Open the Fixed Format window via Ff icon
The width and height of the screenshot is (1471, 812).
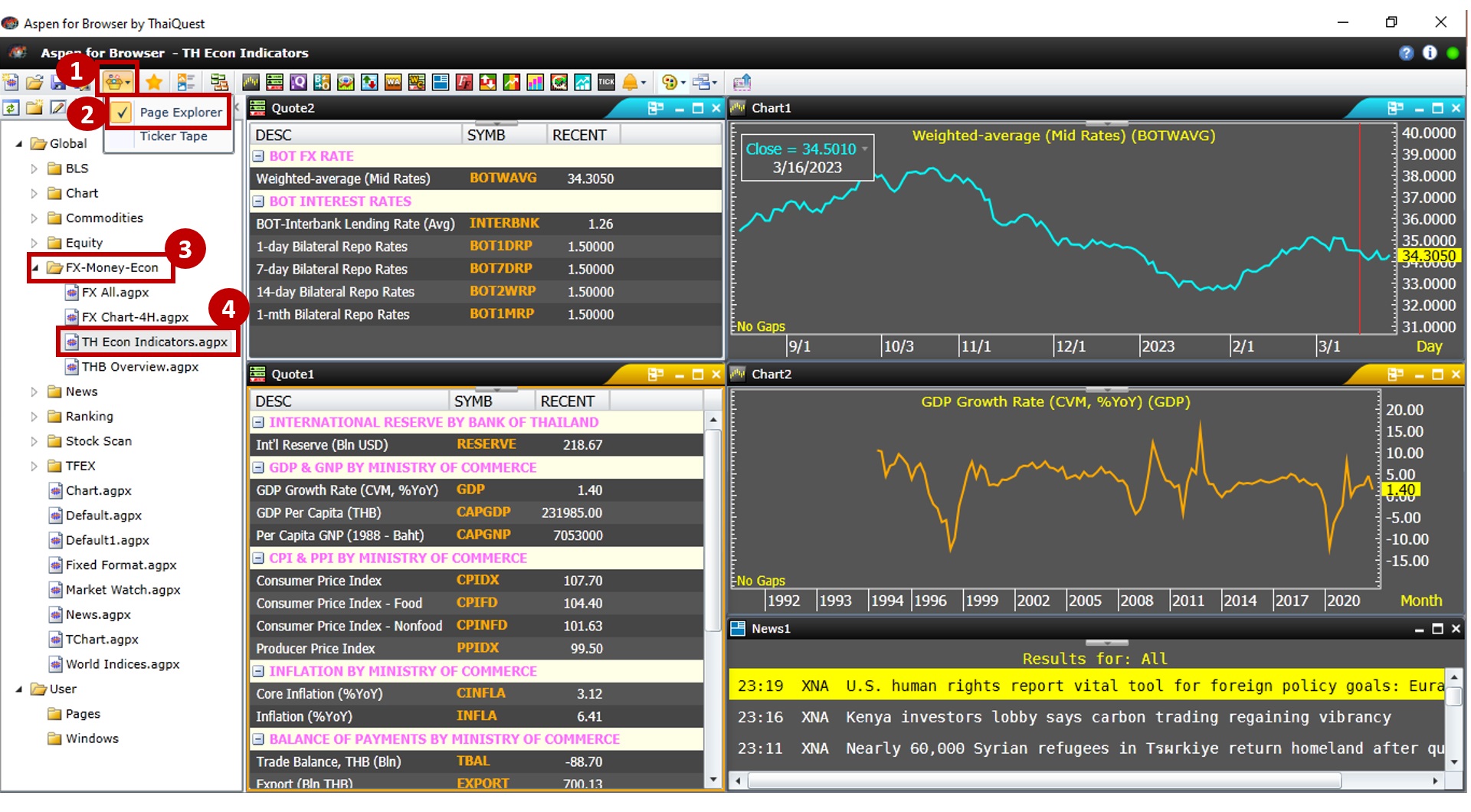pyautogui.click(x=464, y=82)
